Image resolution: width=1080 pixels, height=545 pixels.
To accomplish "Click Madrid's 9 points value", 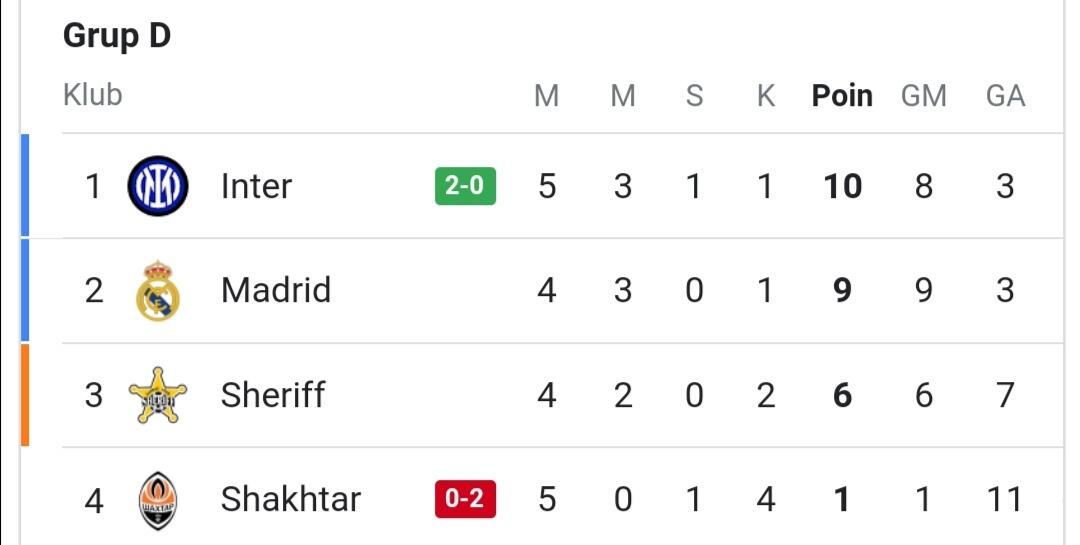I will (x=842, y=291).
